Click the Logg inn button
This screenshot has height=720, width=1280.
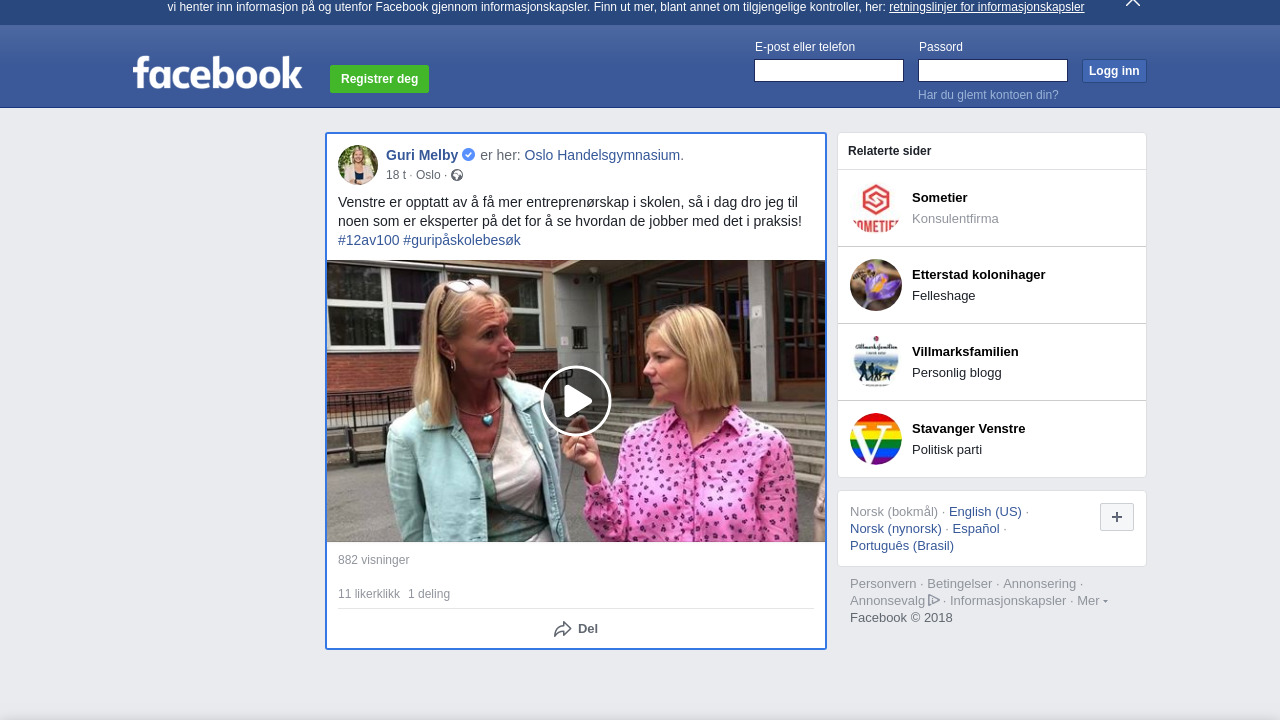[1114, 71]
